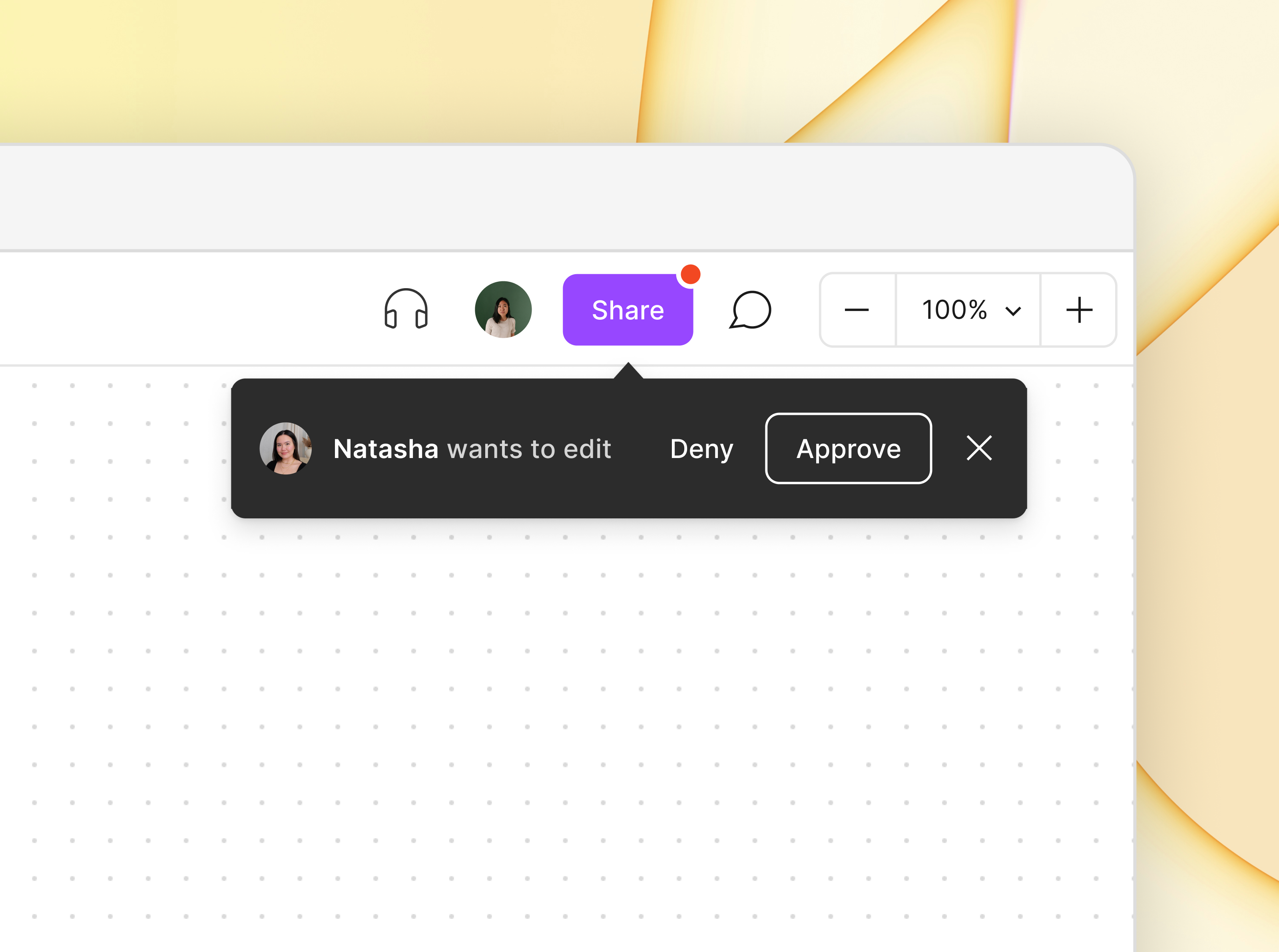This screenshot has height=952, width=1279.
Task: Open the zoom percentage dropdown
Action: click(1013, 311)
